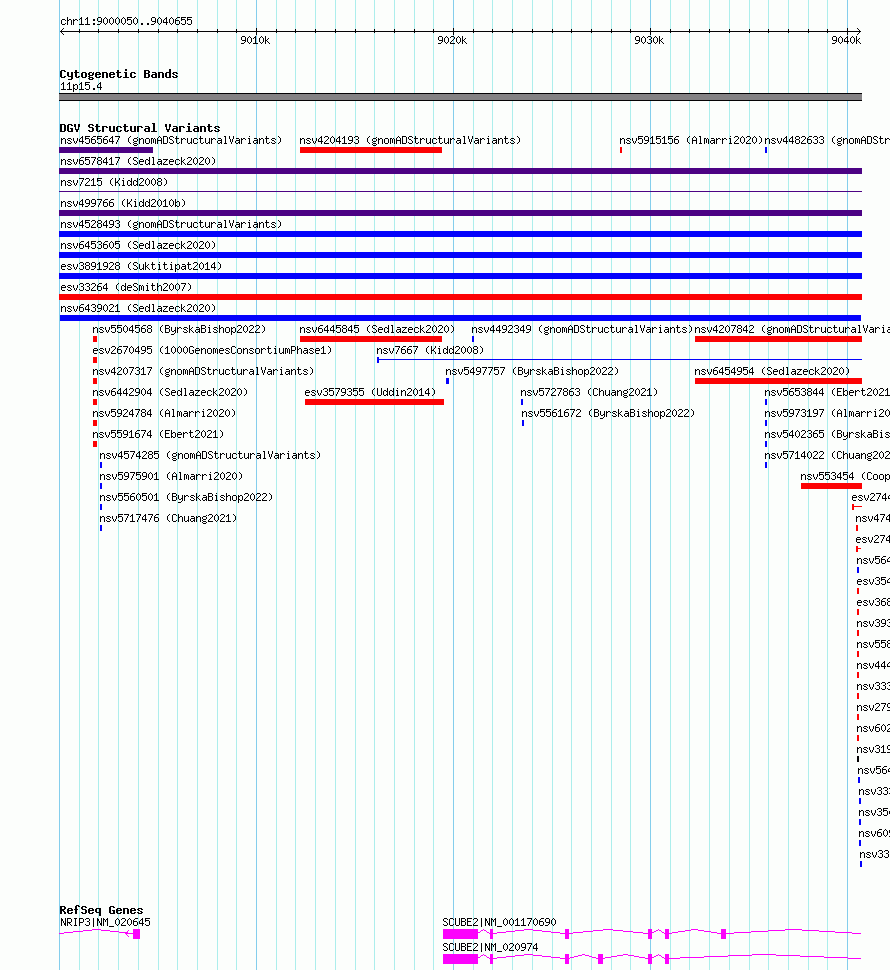
Task: Click the red bar under nsv6445845
Action: point(370,339)
